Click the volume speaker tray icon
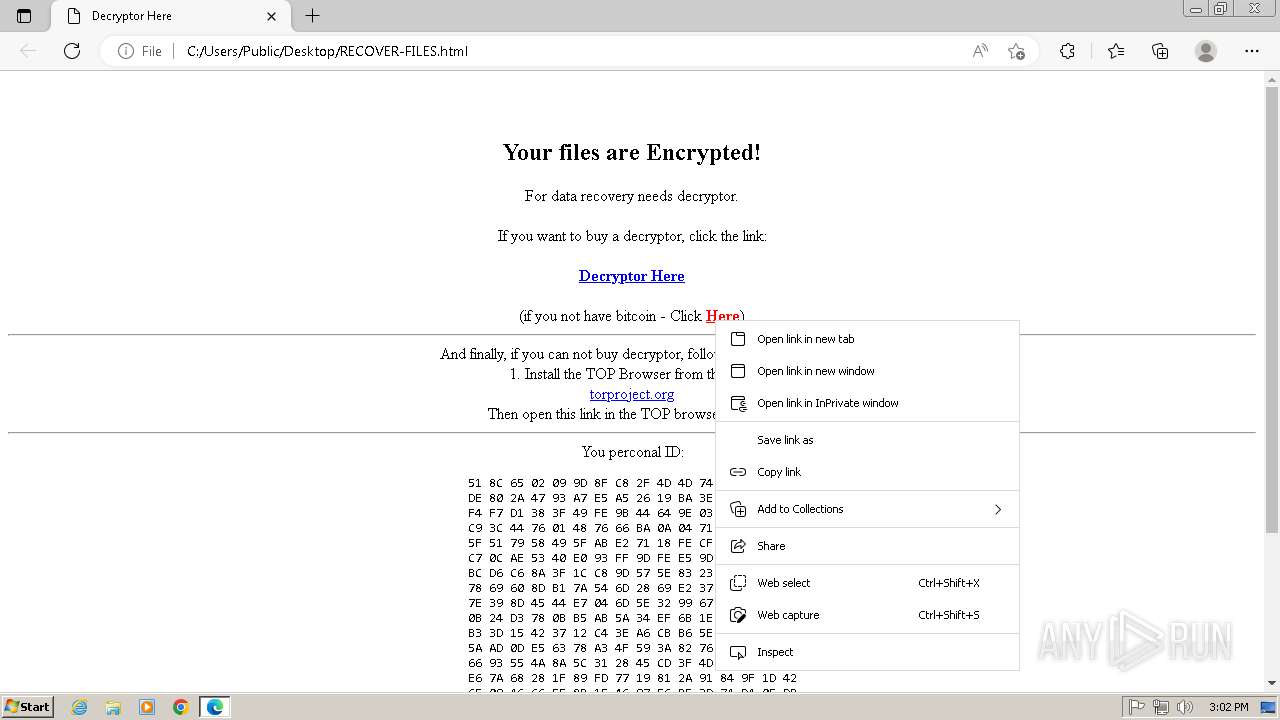Viewport: 1280px width, 720px height. point(1184,707)
